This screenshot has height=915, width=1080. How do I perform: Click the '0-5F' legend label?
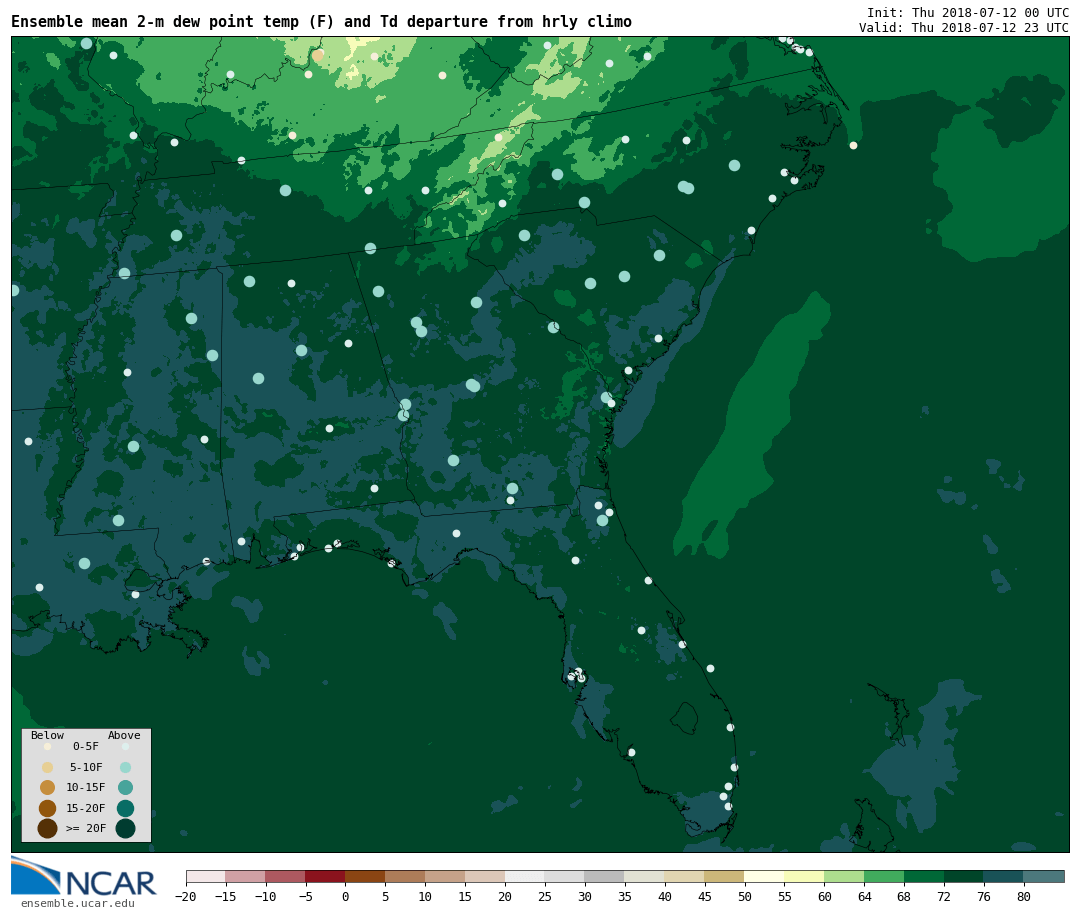coord(86,746)
